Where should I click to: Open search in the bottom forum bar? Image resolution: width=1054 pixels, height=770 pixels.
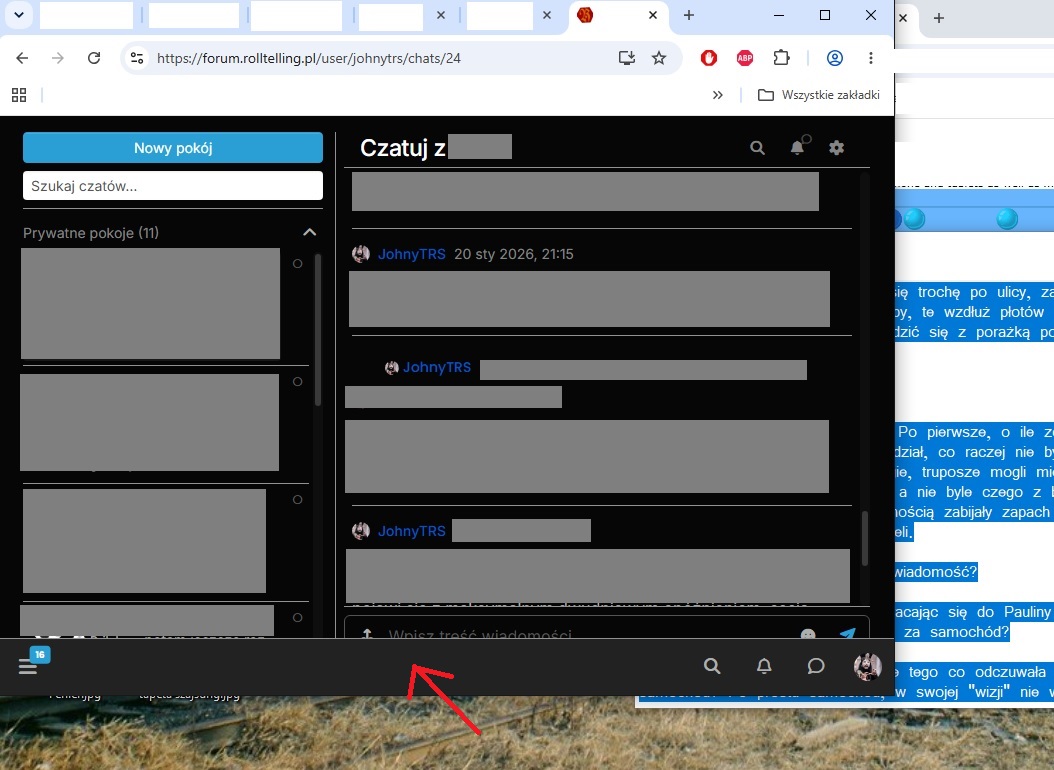pos(712,666)
